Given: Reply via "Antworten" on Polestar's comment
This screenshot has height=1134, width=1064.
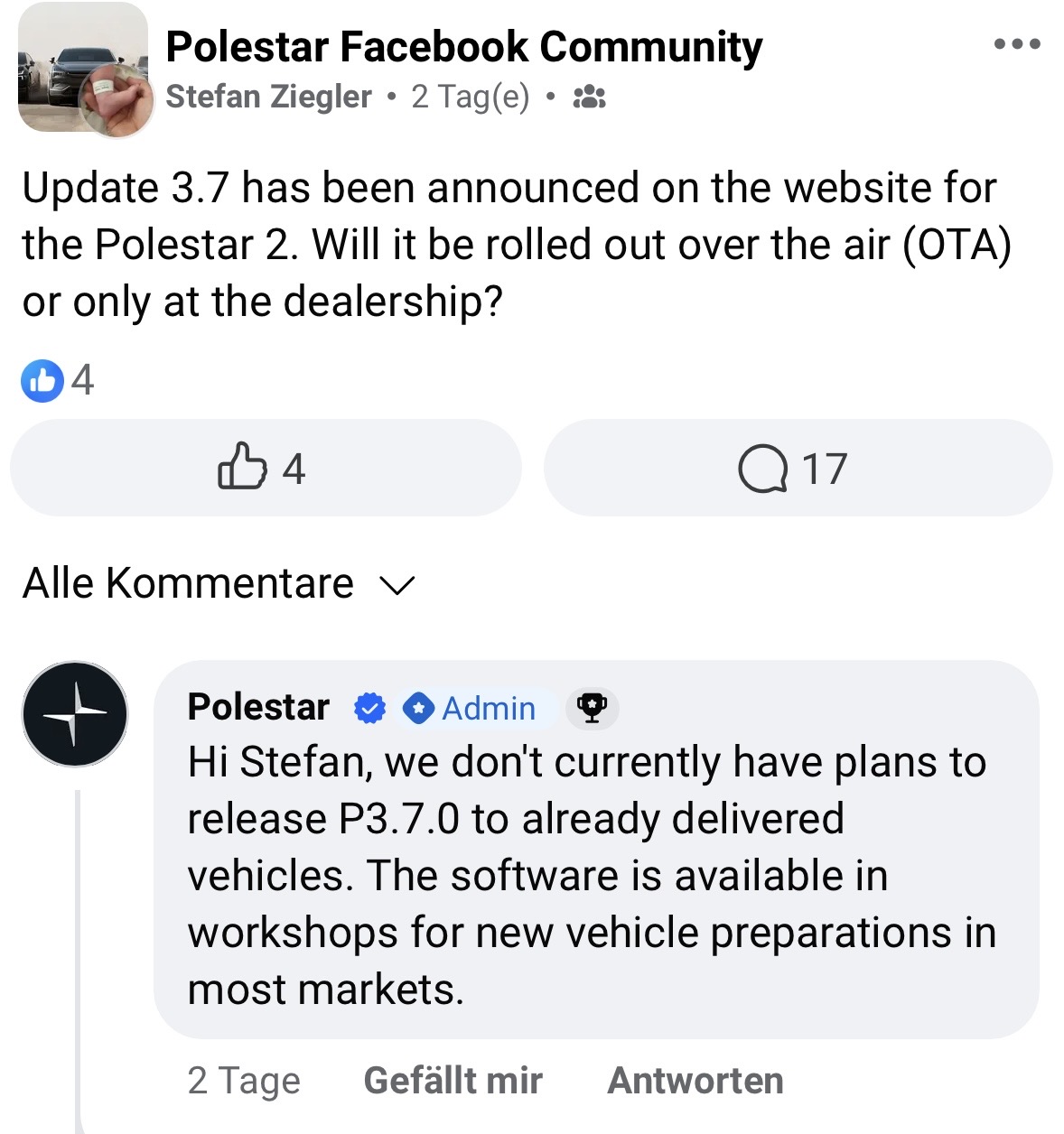Looking at the screenshot, I should pyautogui.click(x=695, y=1080).
